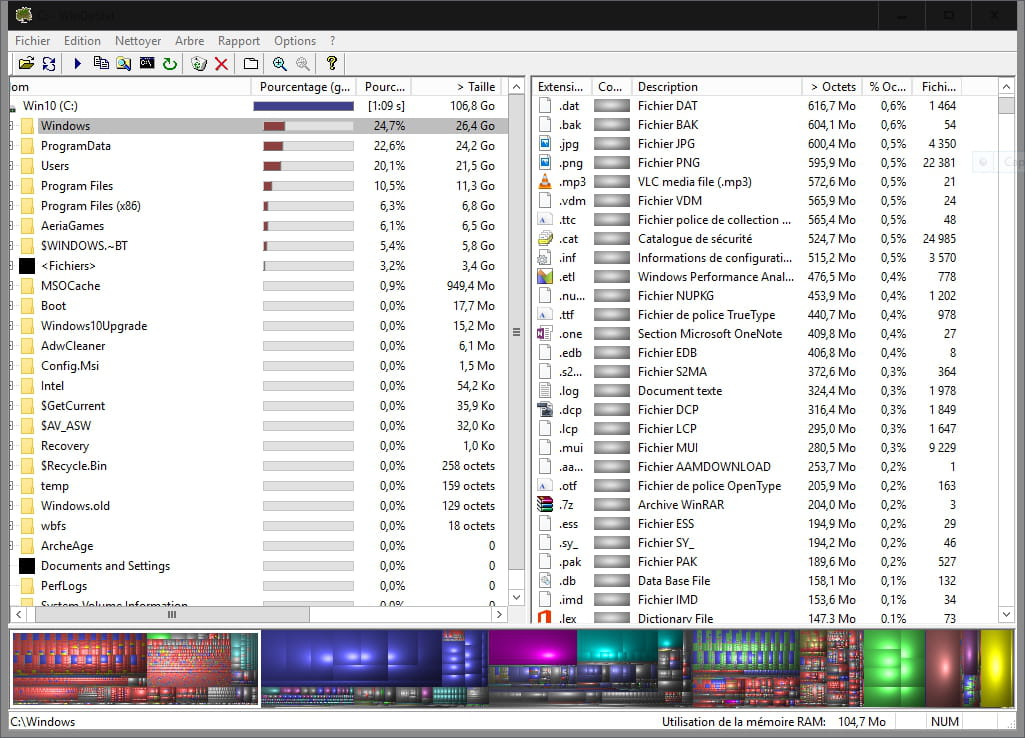Select the ProgramData folder

tap(258, 146)
